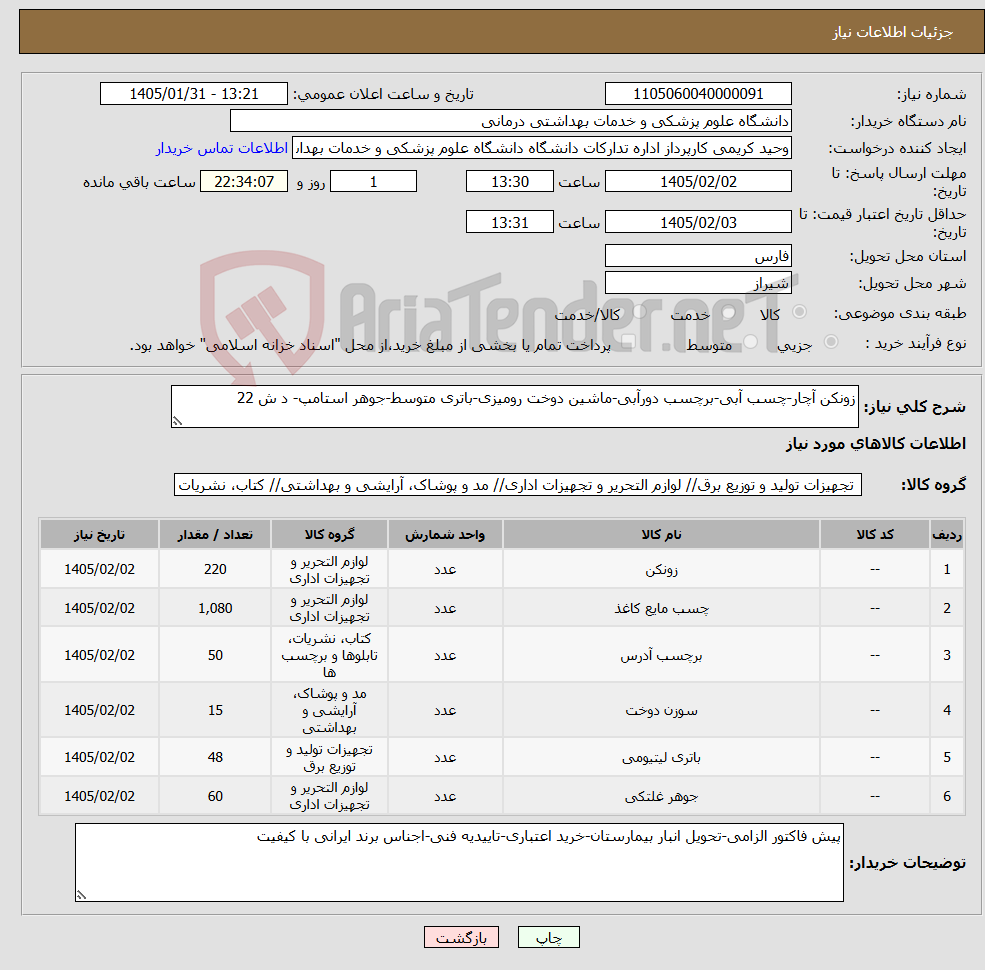This screenshot has width=985, height=970.
Task: Click the تاریخ نیاز column header
Action: pyautogui.click(x=99, y=535)
